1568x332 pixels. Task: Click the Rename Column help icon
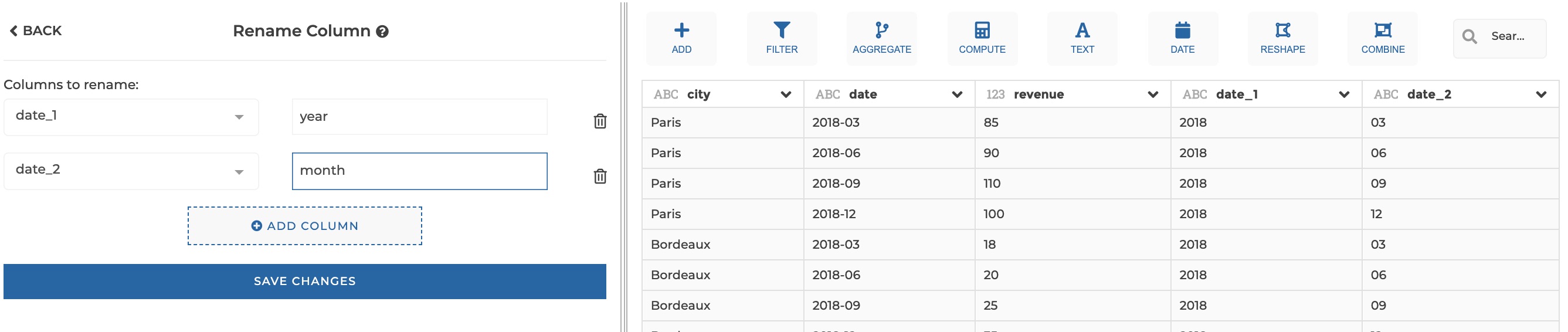tap(382, 32)
